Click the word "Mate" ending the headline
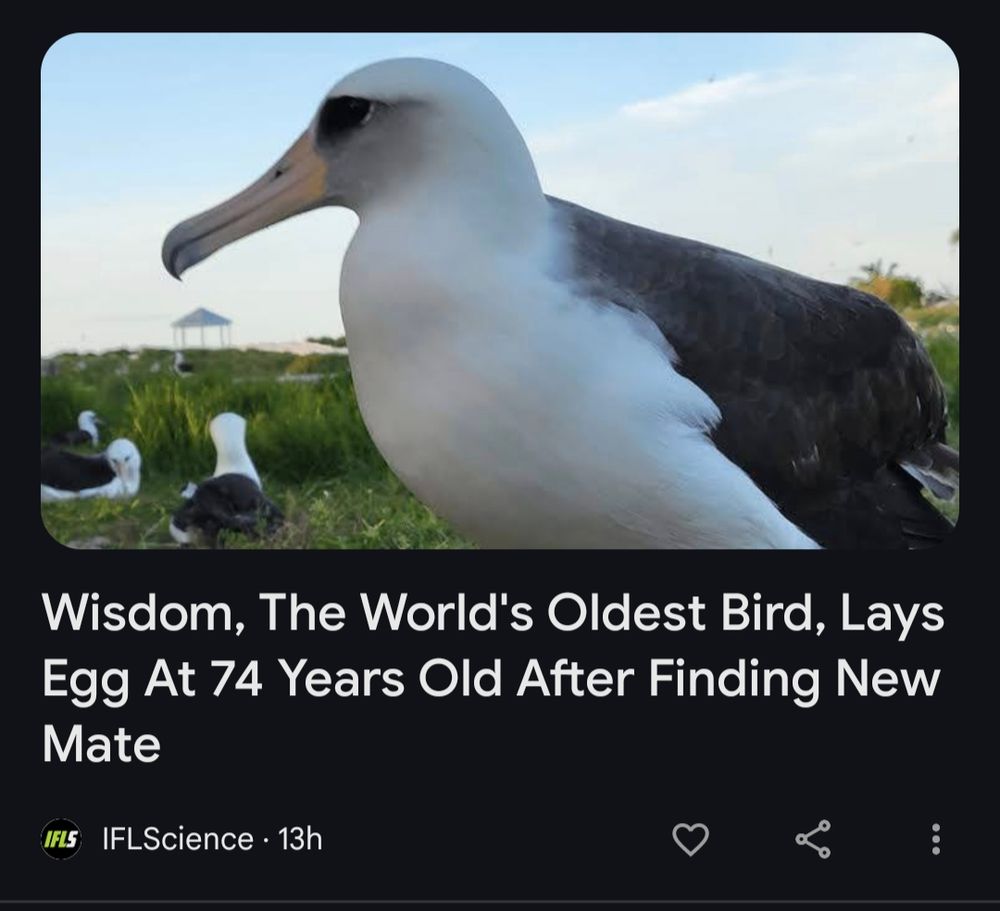This screenshot has width=1000, height=911. pos(101,744)
